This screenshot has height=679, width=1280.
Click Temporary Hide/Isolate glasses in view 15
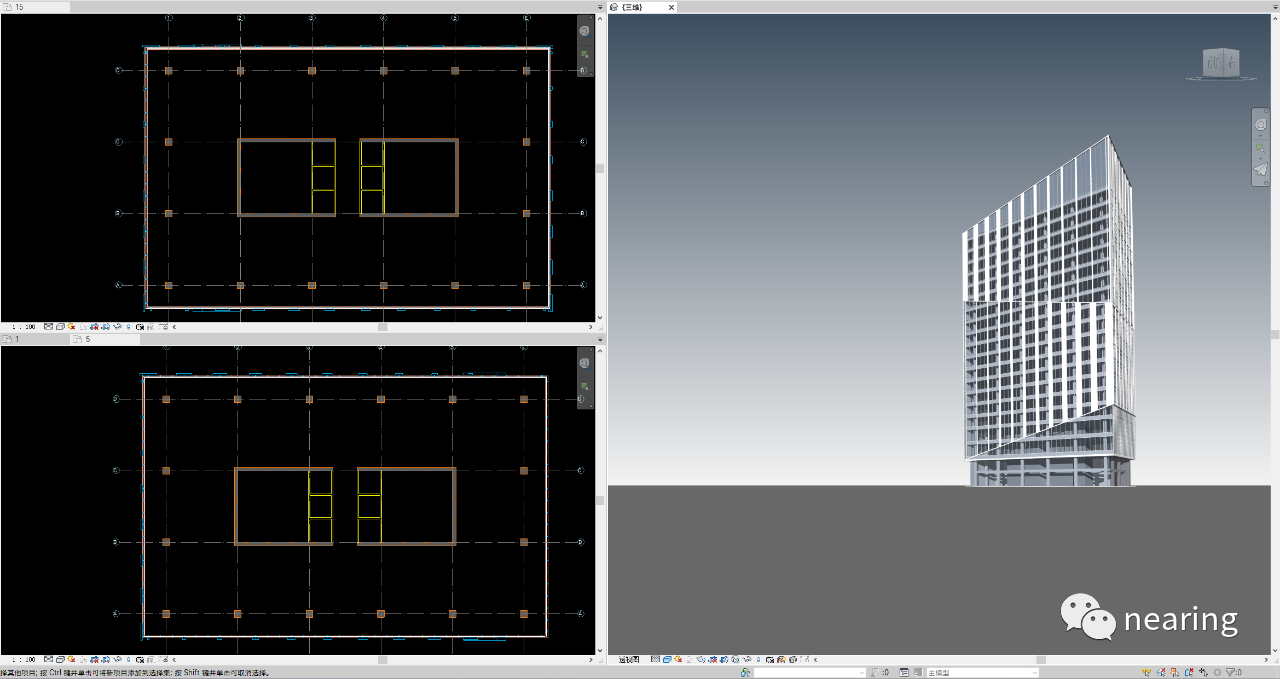tap(117, 326)
